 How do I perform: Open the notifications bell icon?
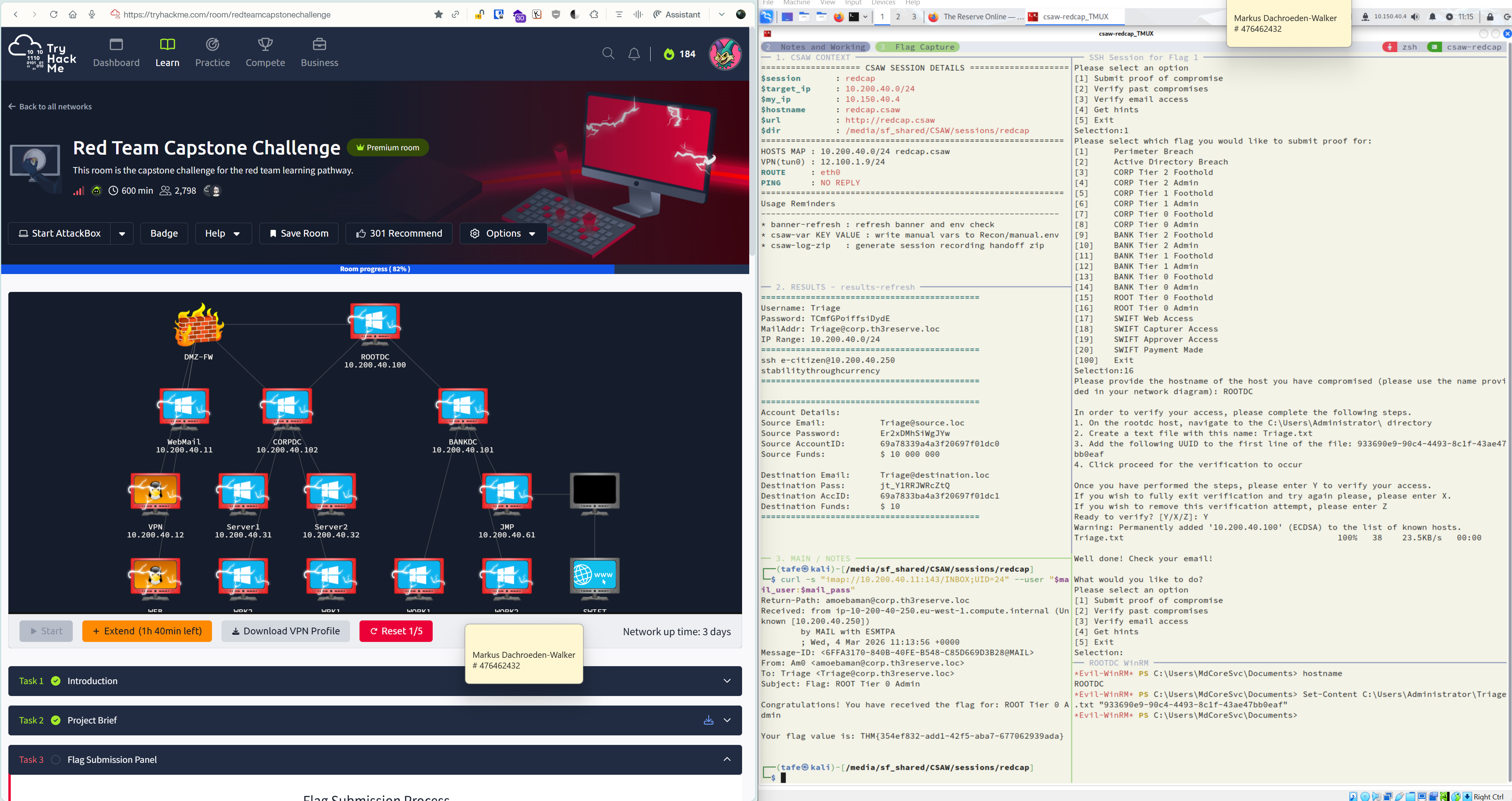[634, 54]
